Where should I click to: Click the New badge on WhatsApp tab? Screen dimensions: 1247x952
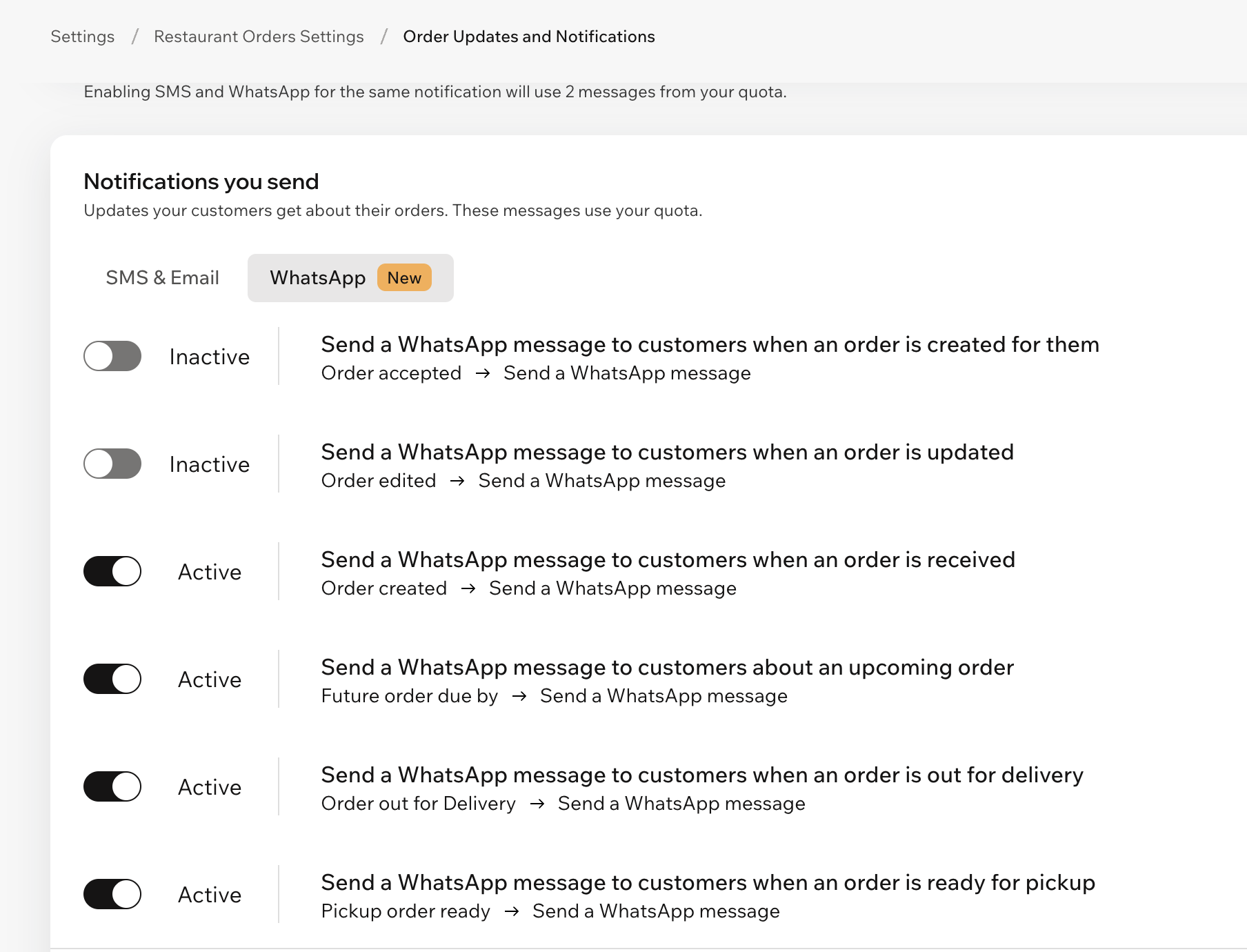click(x=404, y=277)
